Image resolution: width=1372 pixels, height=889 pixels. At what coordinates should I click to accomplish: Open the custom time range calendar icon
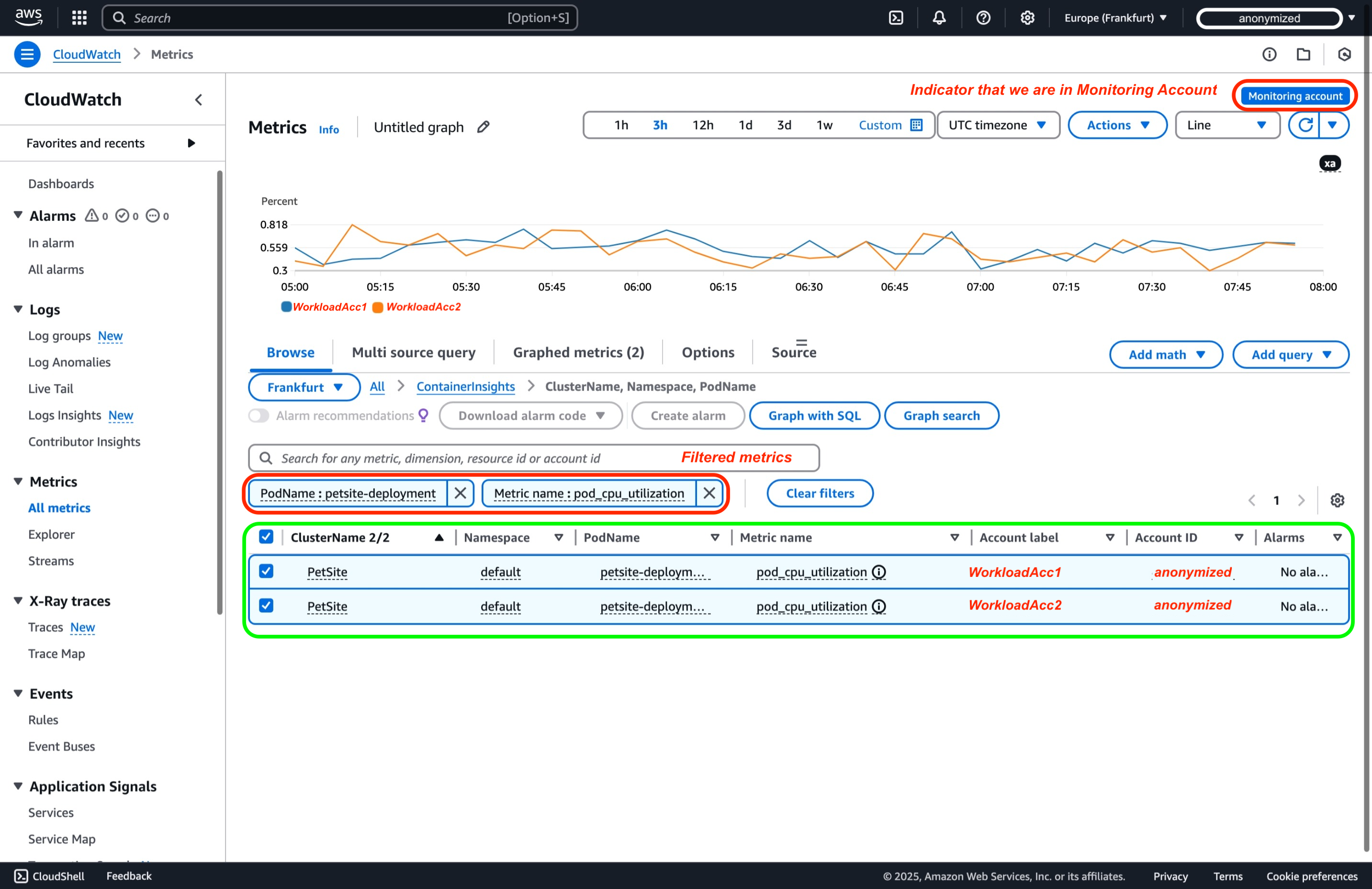pyautogui.click(x=916, y=125)
